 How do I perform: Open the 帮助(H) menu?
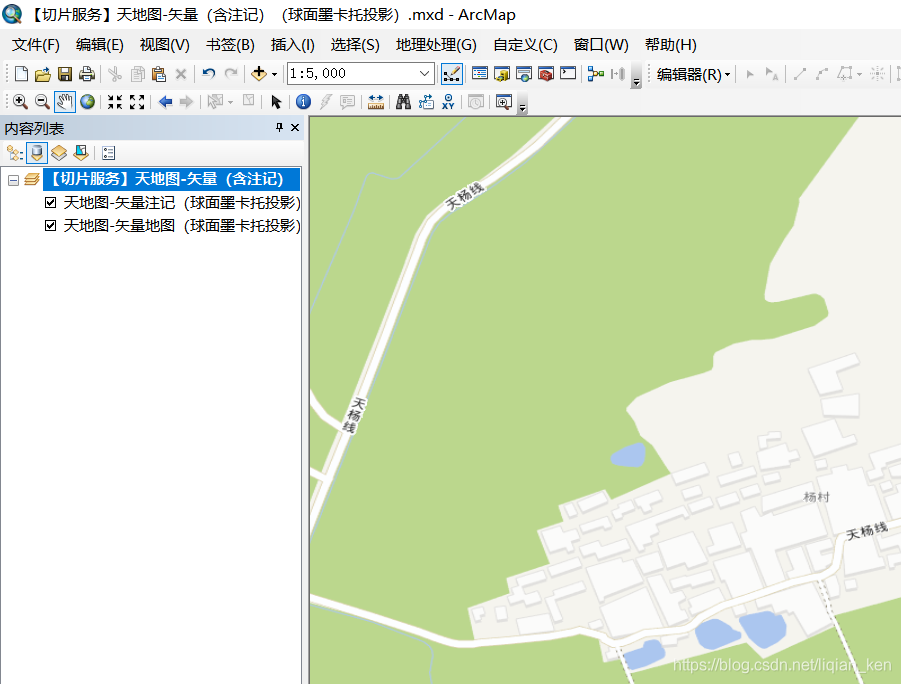671,45
